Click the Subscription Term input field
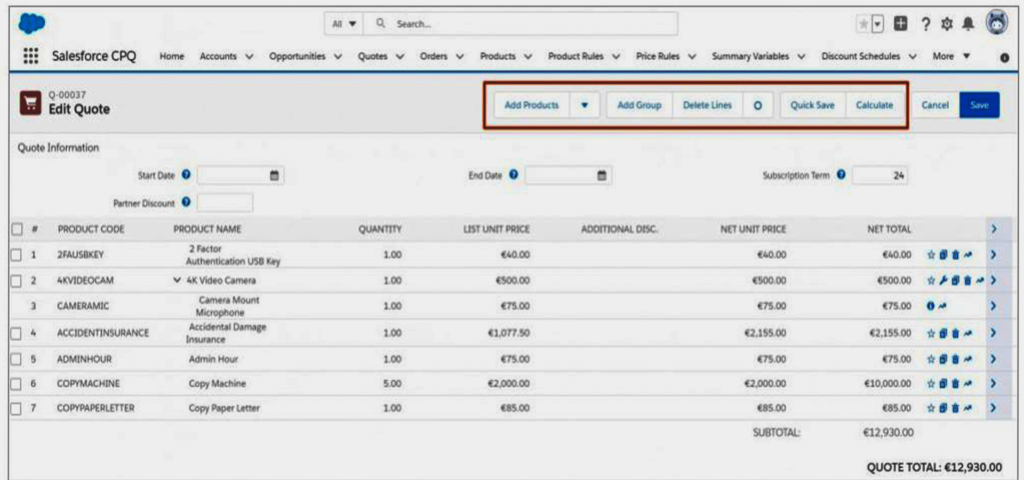The image size is (1024, 480). (880, 175)
